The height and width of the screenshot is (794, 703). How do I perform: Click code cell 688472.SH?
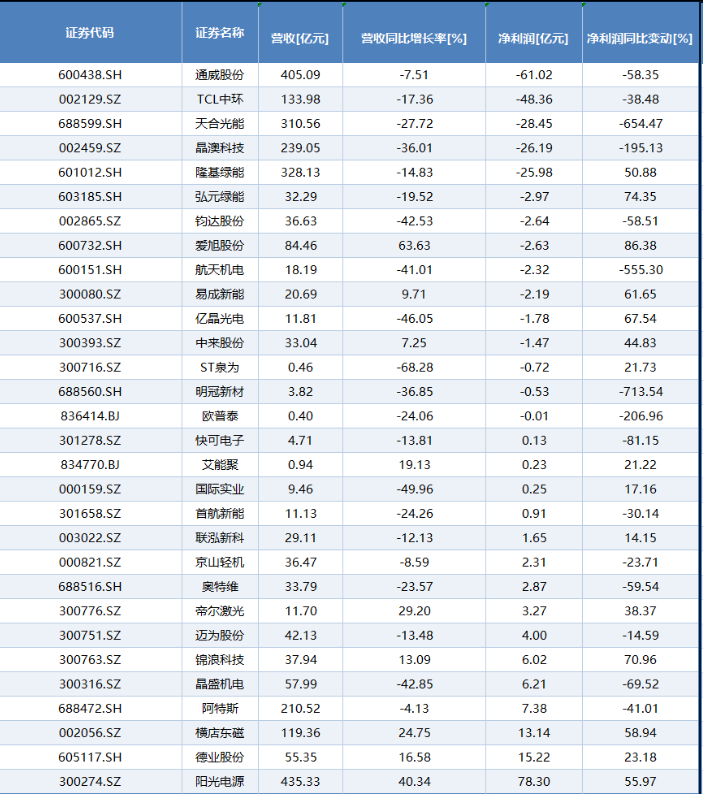(90, 708)
